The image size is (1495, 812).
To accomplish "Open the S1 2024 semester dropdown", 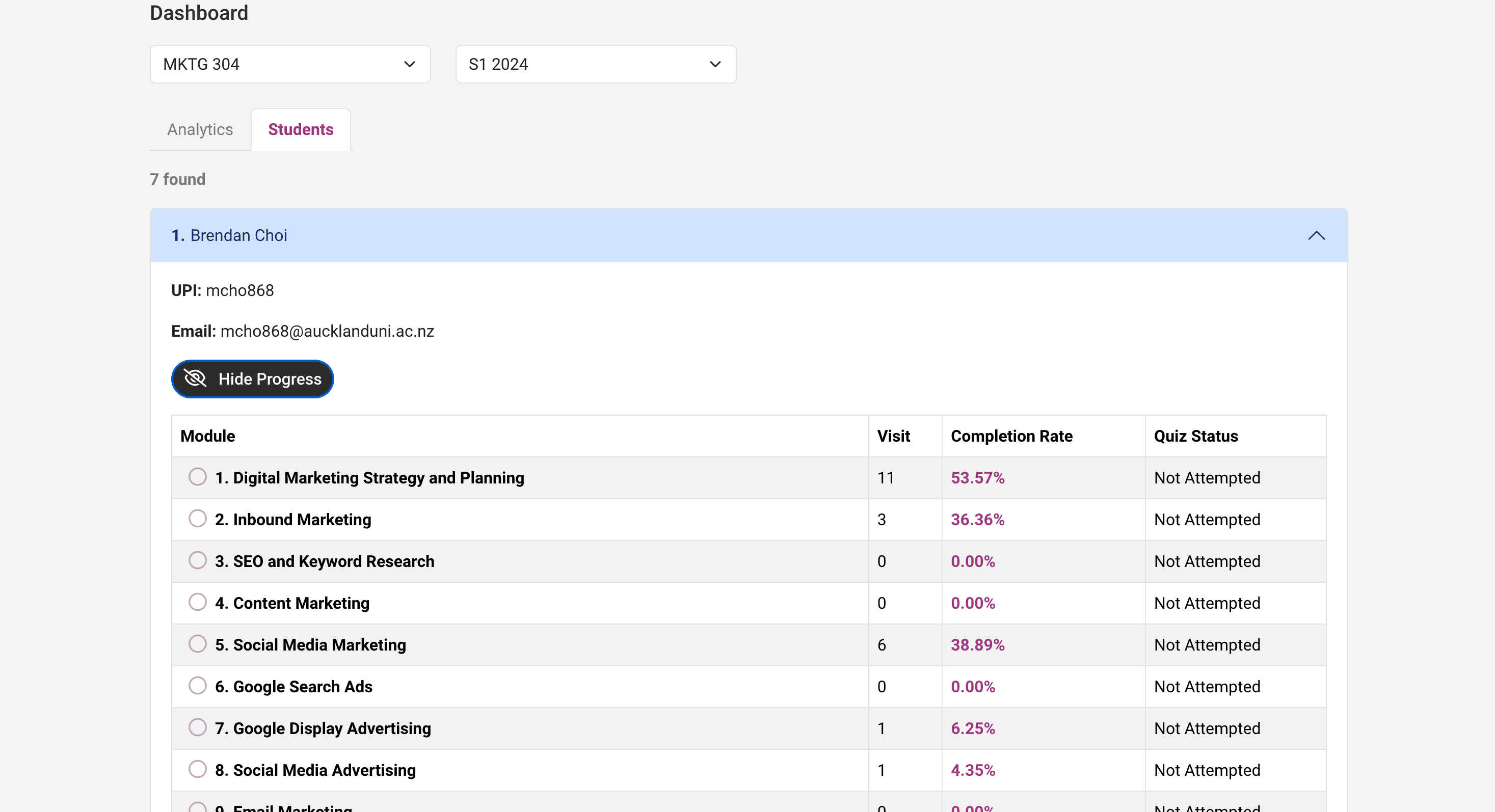I will tap(596, 64).
